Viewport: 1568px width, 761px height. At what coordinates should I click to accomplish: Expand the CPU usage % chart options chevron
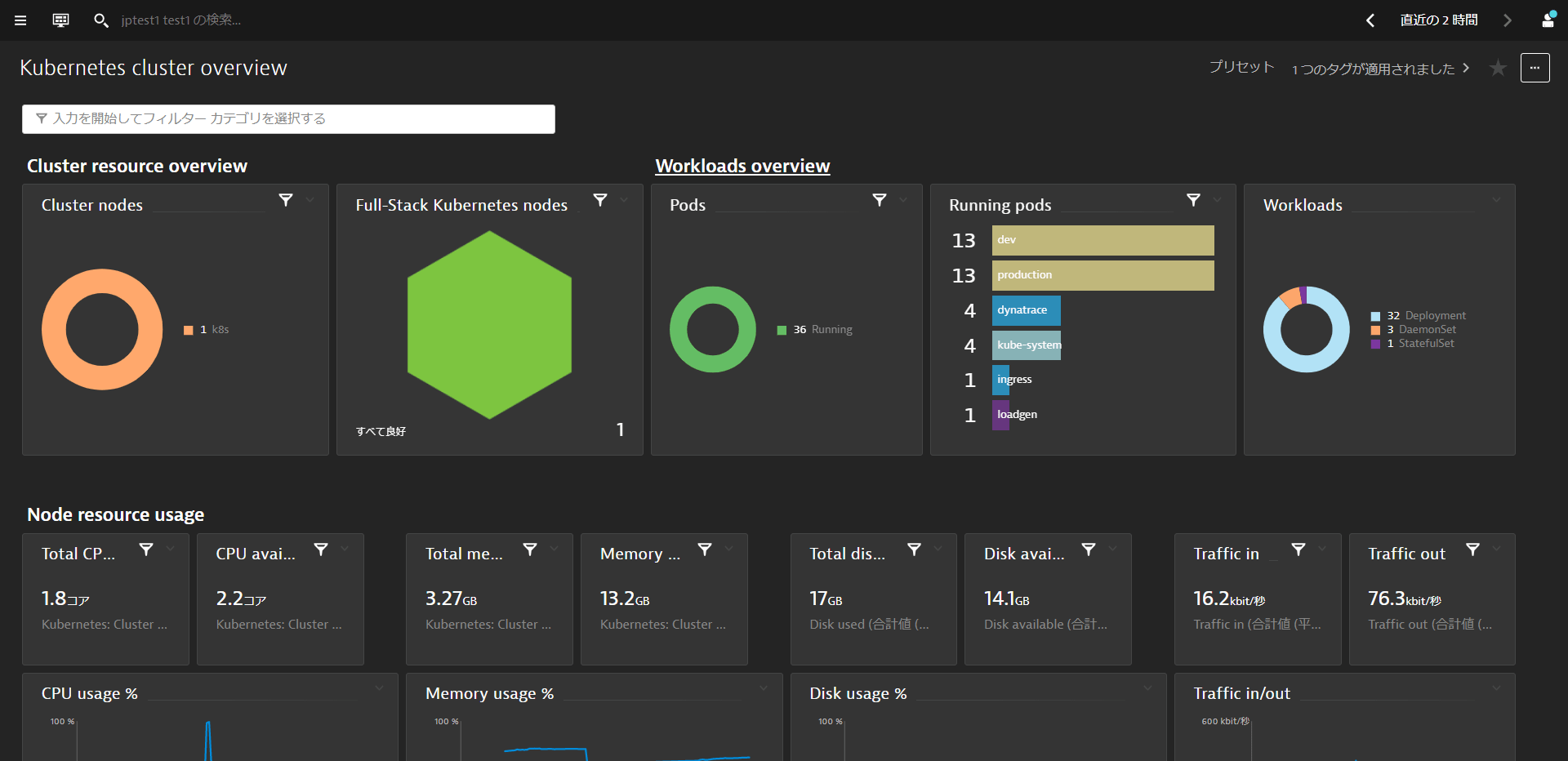pos(379,688)
